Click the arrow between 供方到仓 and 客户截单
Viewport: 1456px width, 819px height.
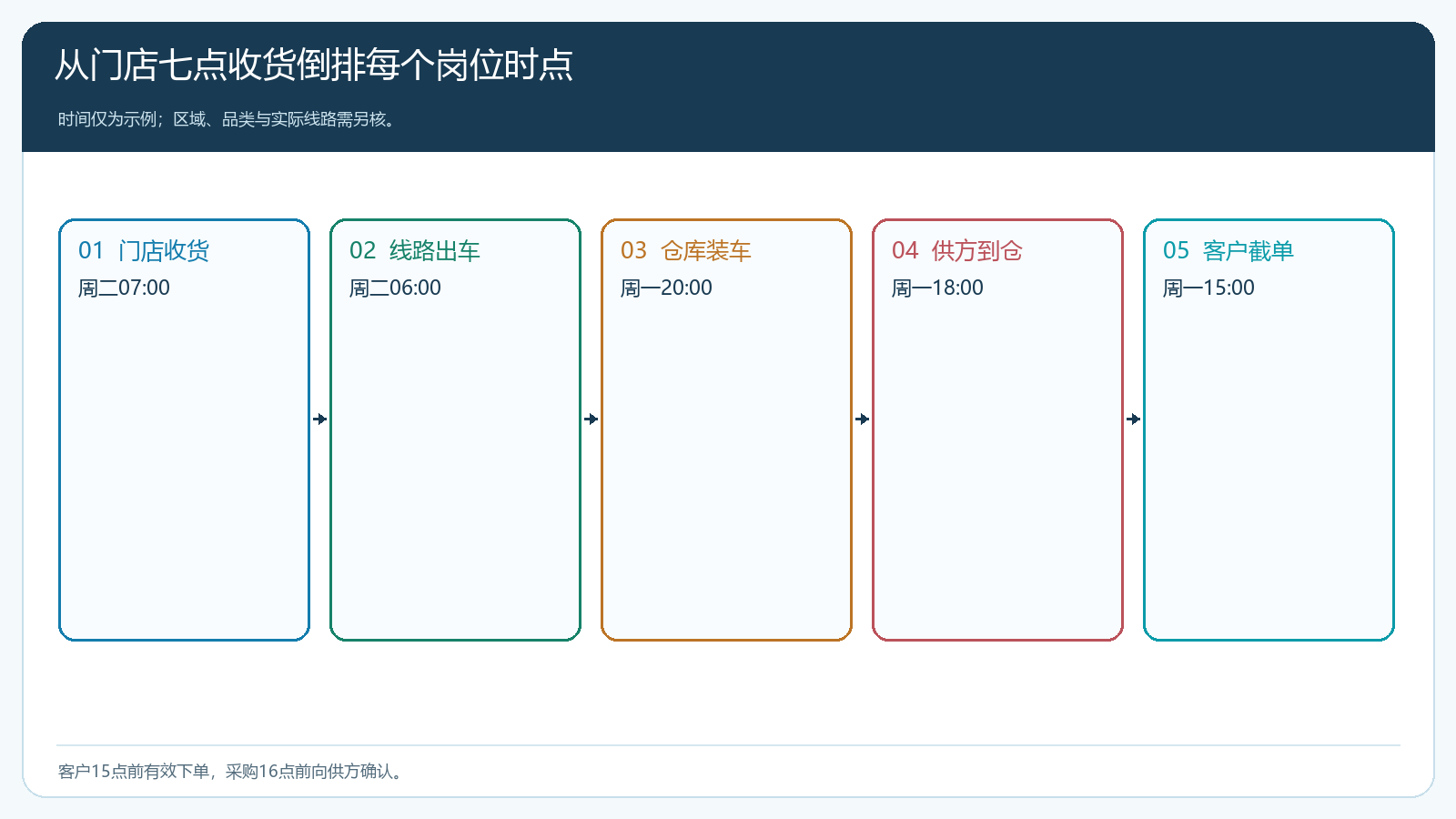[1134, 420]
